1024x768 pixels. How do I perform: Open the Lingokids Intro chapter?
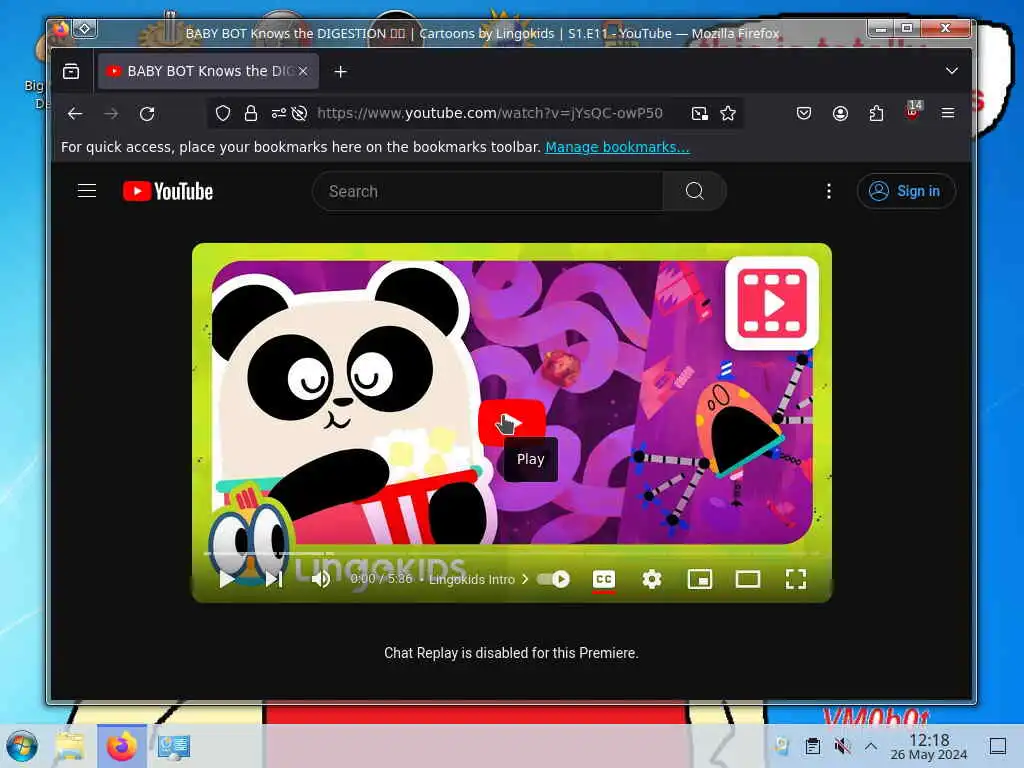pos(478,579)
